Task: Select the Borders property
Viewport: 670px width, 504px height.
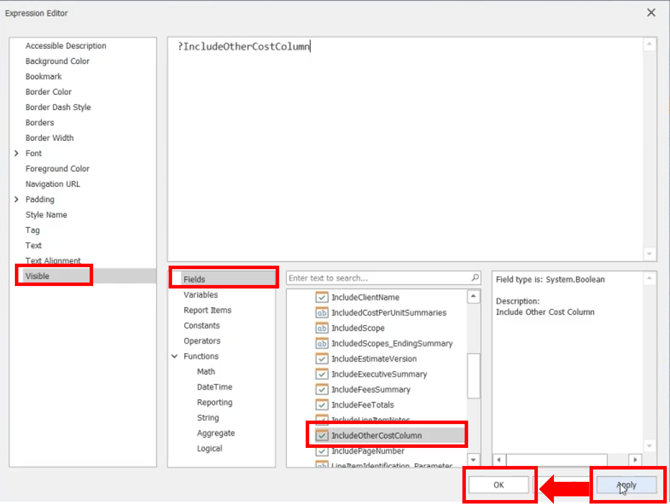Action: [40, 123]
